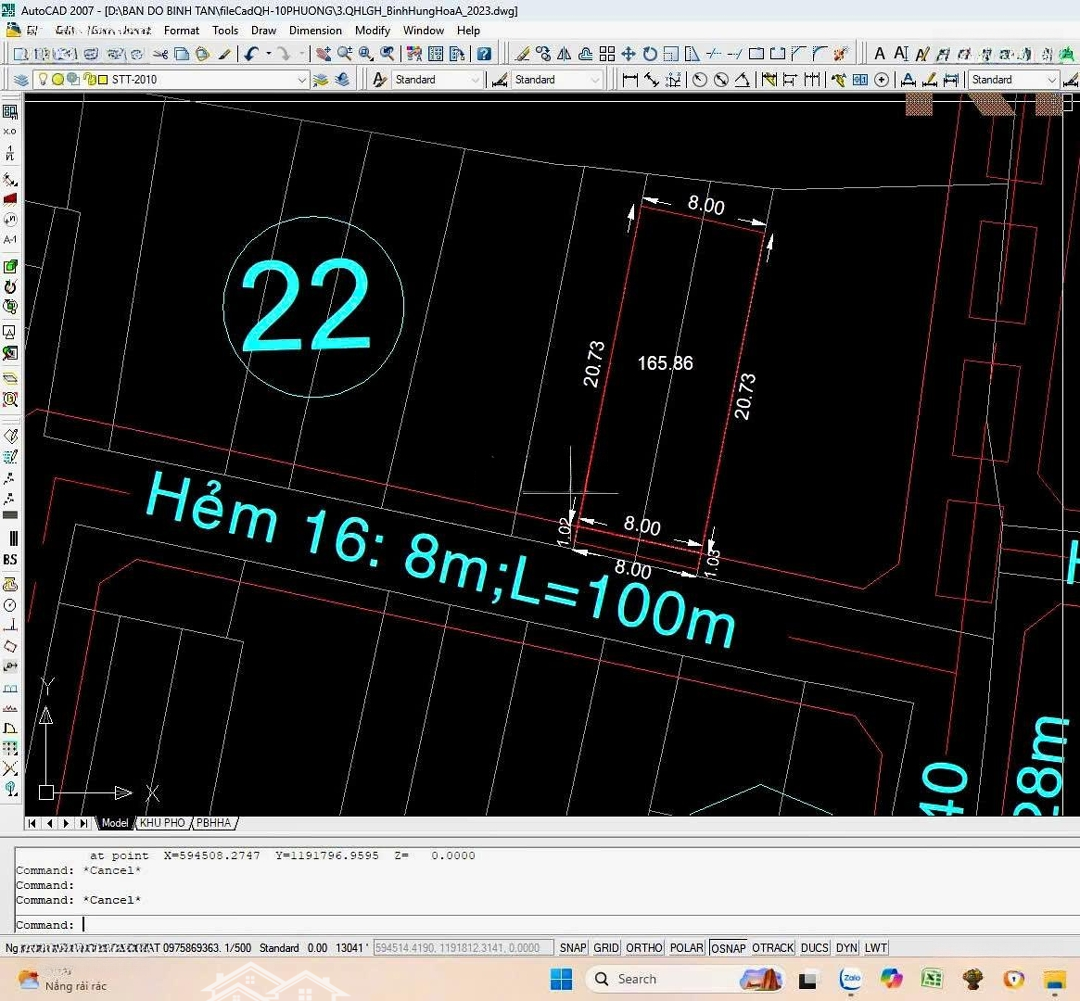Click the Cut scissors icon
The width and height of the screenshot is (1080, 1001).
click(160, 54)
